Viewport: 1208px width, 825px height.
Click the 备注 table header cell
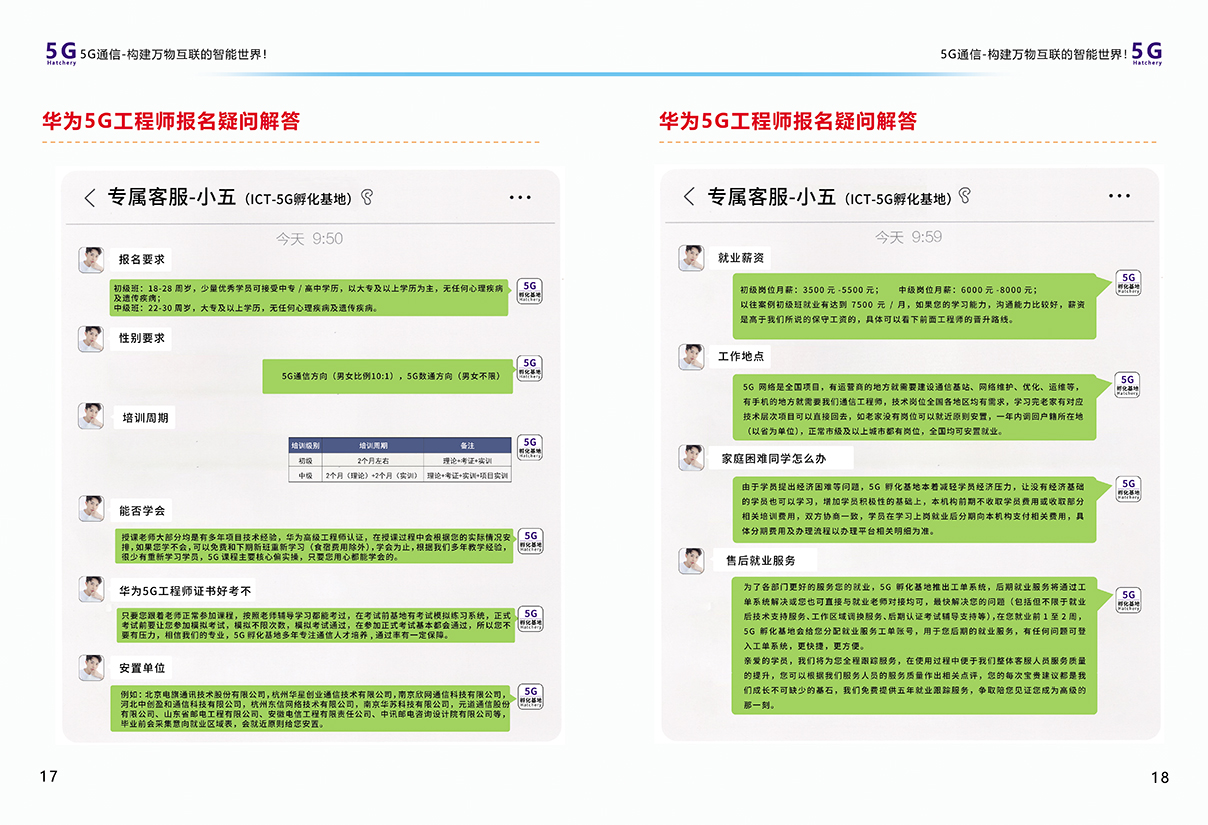pos(467,445)
